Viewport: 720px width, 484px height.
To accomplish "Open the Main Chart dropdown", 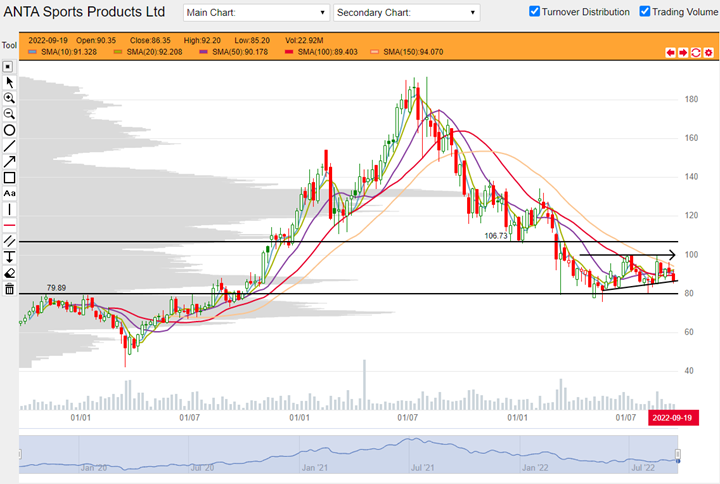I will tap(256, 12).
